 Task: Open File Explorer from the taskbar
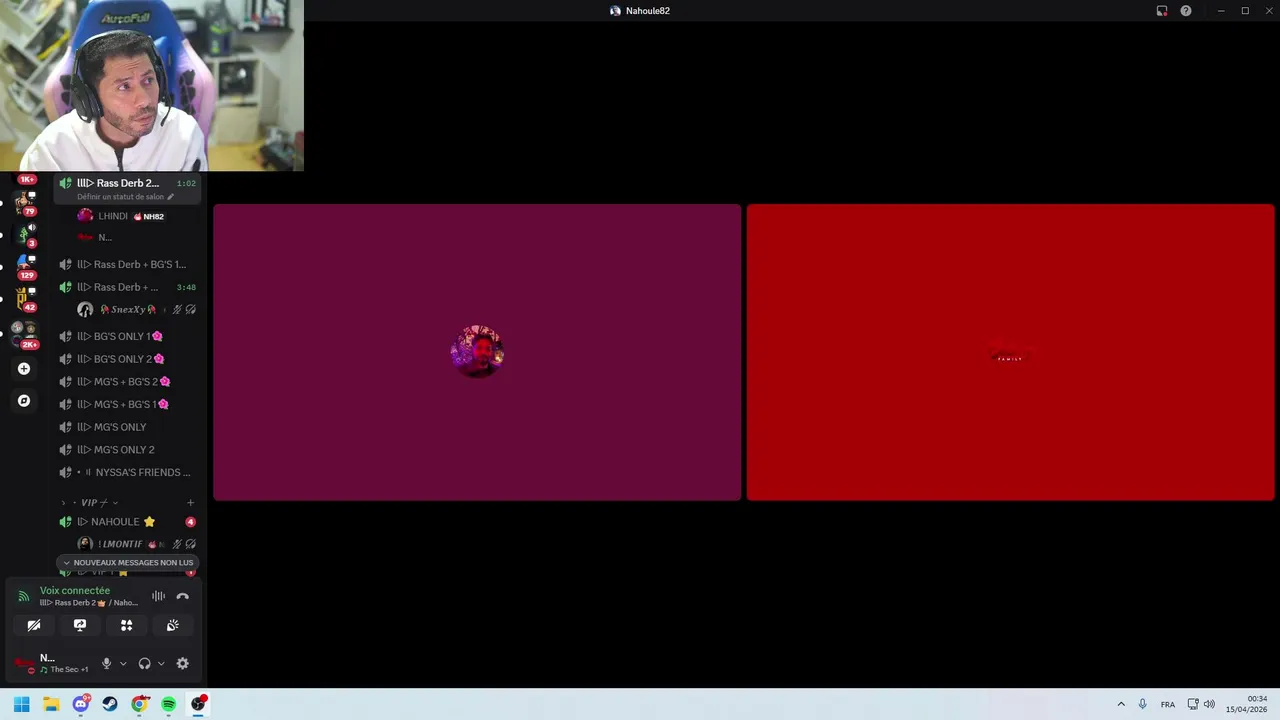click(51, 704)
